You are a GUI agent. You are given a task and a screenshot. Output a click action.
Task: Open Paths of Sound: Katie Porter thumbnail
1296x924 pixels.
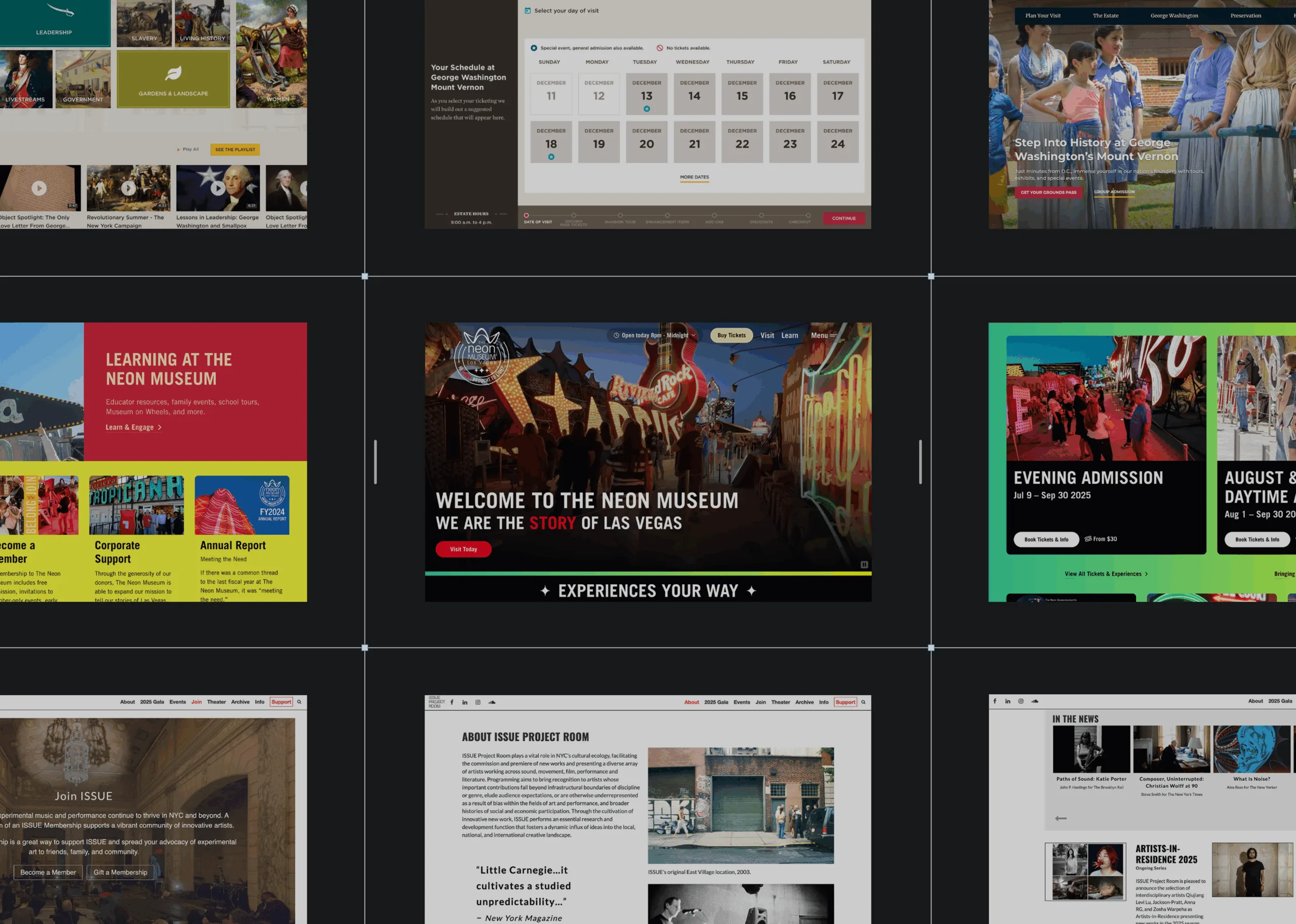(x=1091, y=749)
